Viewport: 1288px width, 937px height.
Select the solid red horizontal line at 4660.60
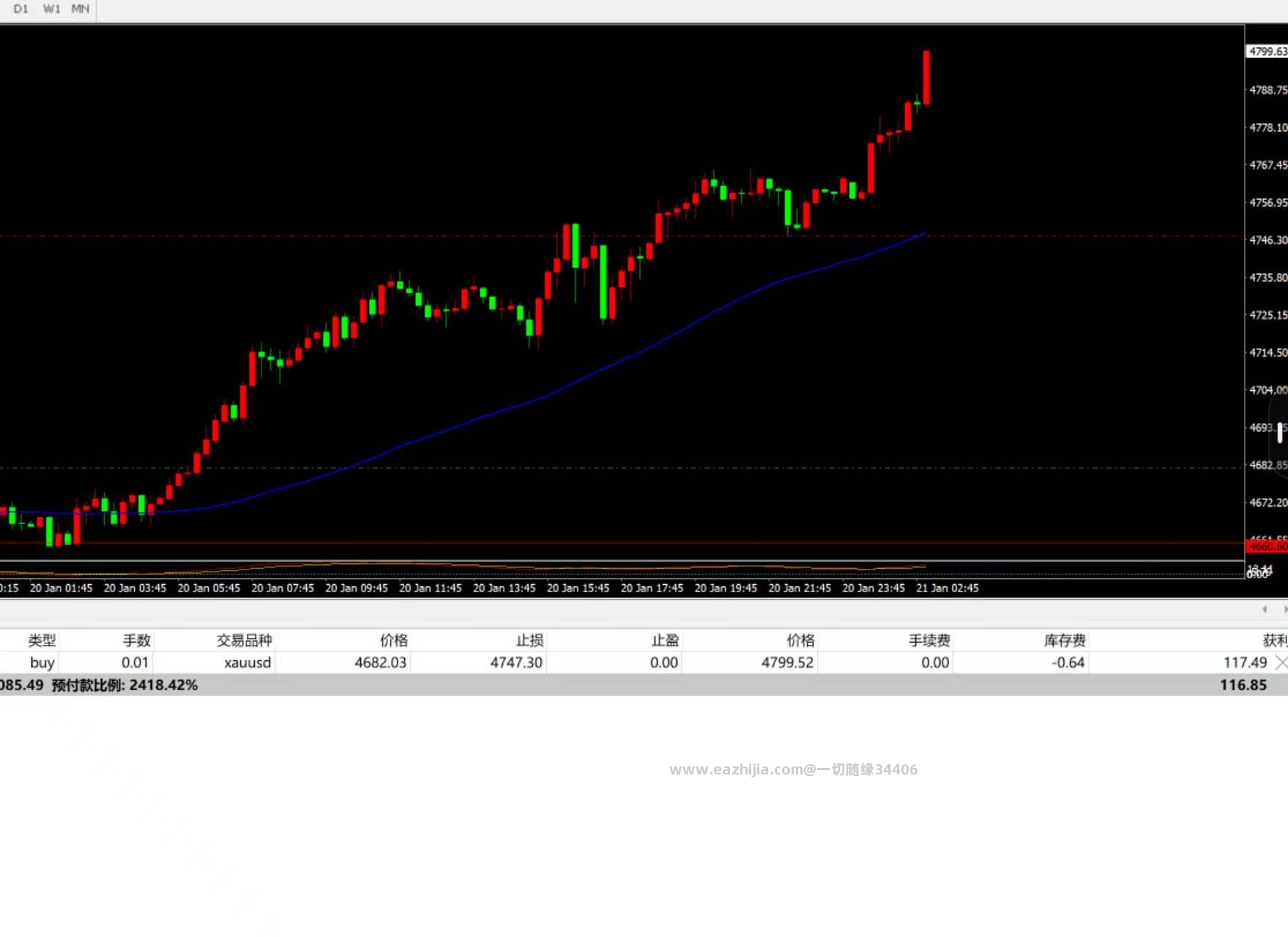point(622,542)
